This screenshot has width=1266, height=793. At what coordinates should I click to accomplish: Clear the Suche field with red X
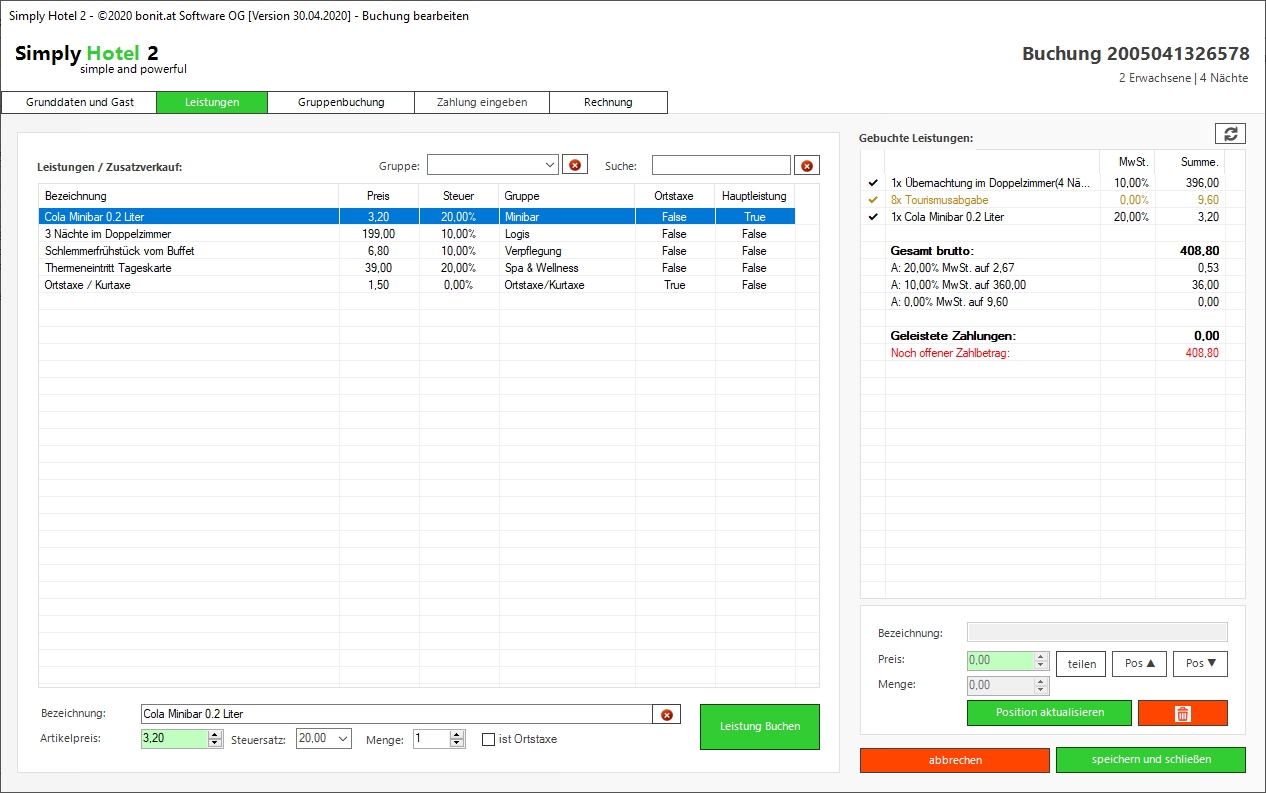[x=807, y=165]
